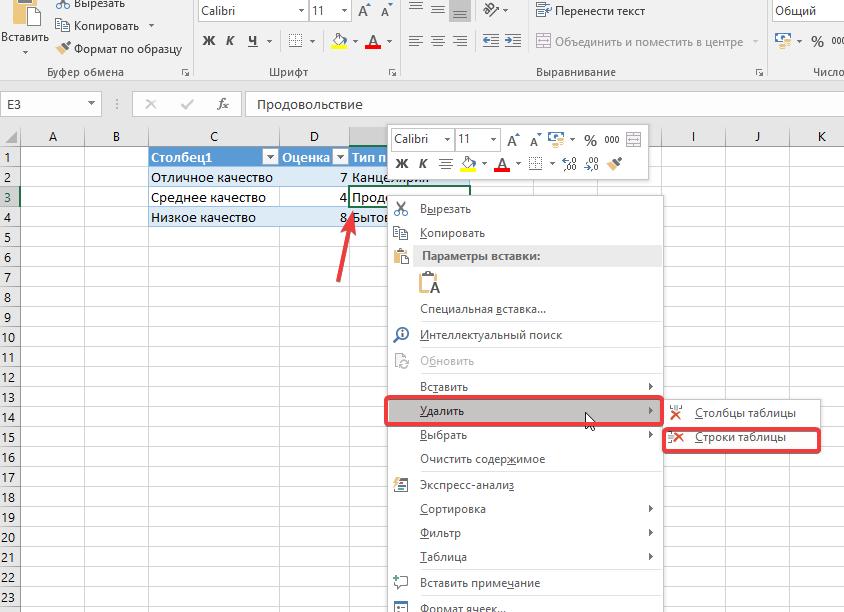
Task: Click center align in mini toolbar
Action: tap(445, 164)
